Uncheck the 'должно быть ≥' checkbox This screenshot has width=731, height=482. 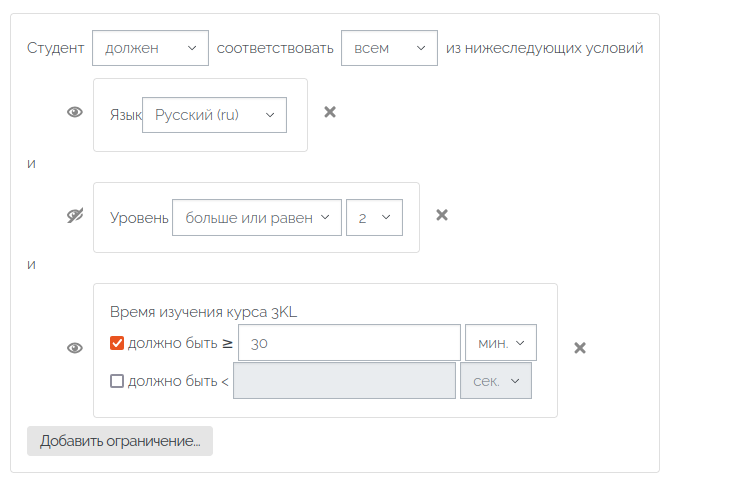point(117,343)
